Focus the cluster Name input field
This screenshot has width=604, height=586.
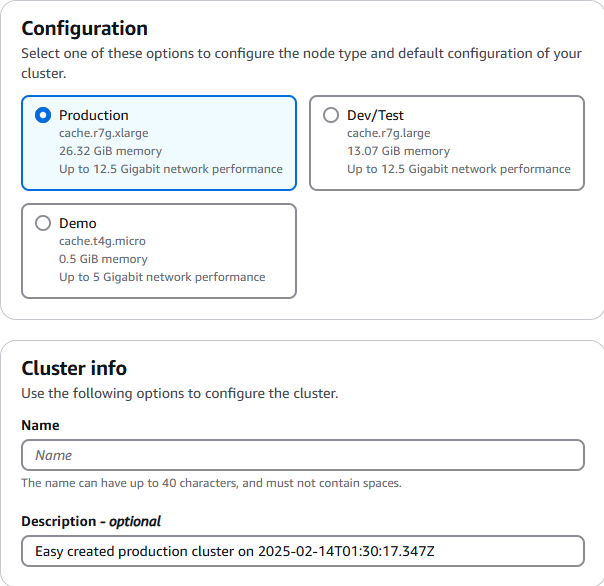point(302,455)
